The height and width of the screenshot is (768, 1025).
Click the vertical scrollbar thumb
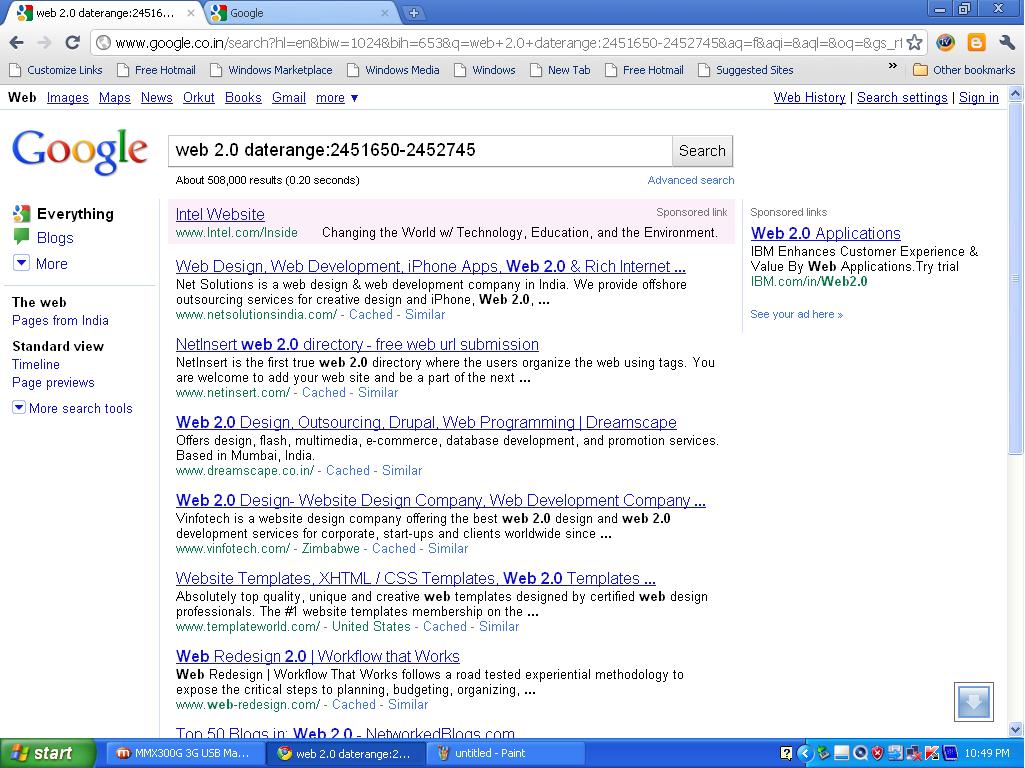pyautogui.click(x=1015, y=278)
